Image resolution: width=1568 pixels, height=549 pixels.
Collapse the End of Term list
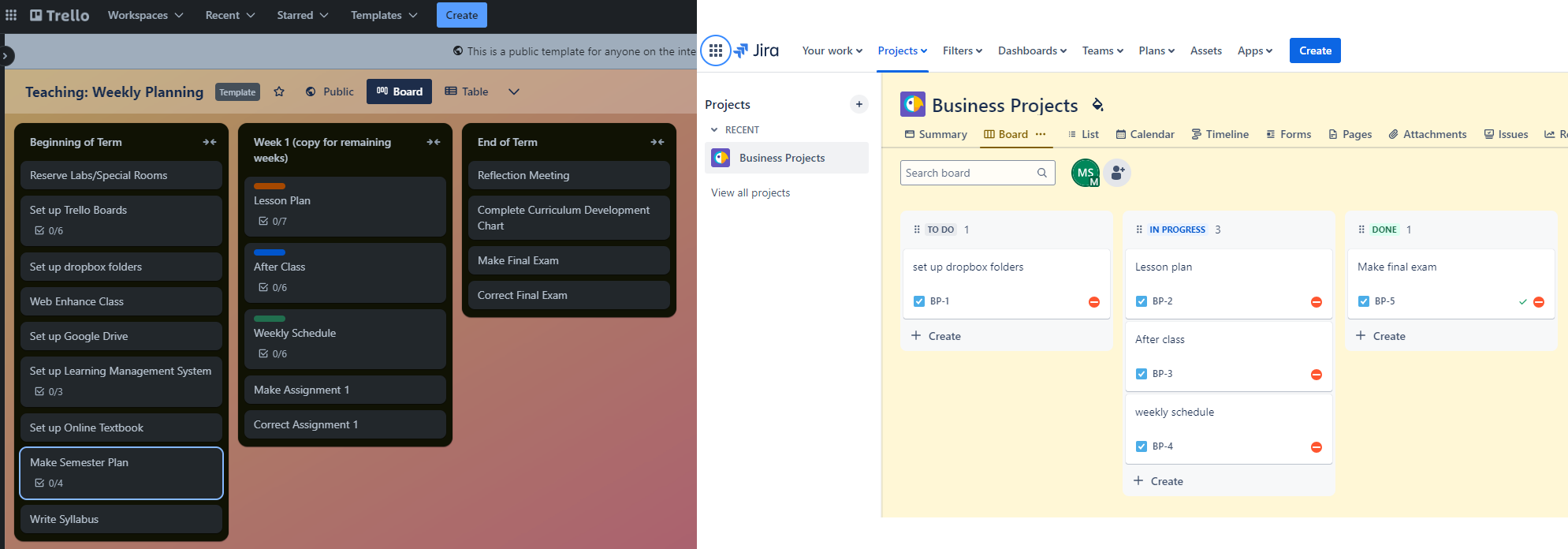(x=657, y=142)
